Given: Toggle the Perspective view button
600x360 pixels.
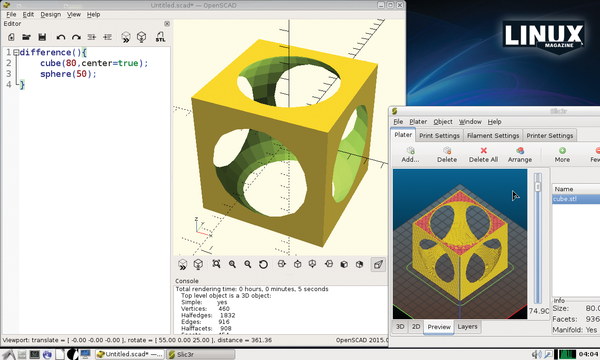Looking at the screenshot, I should point(378,264).
